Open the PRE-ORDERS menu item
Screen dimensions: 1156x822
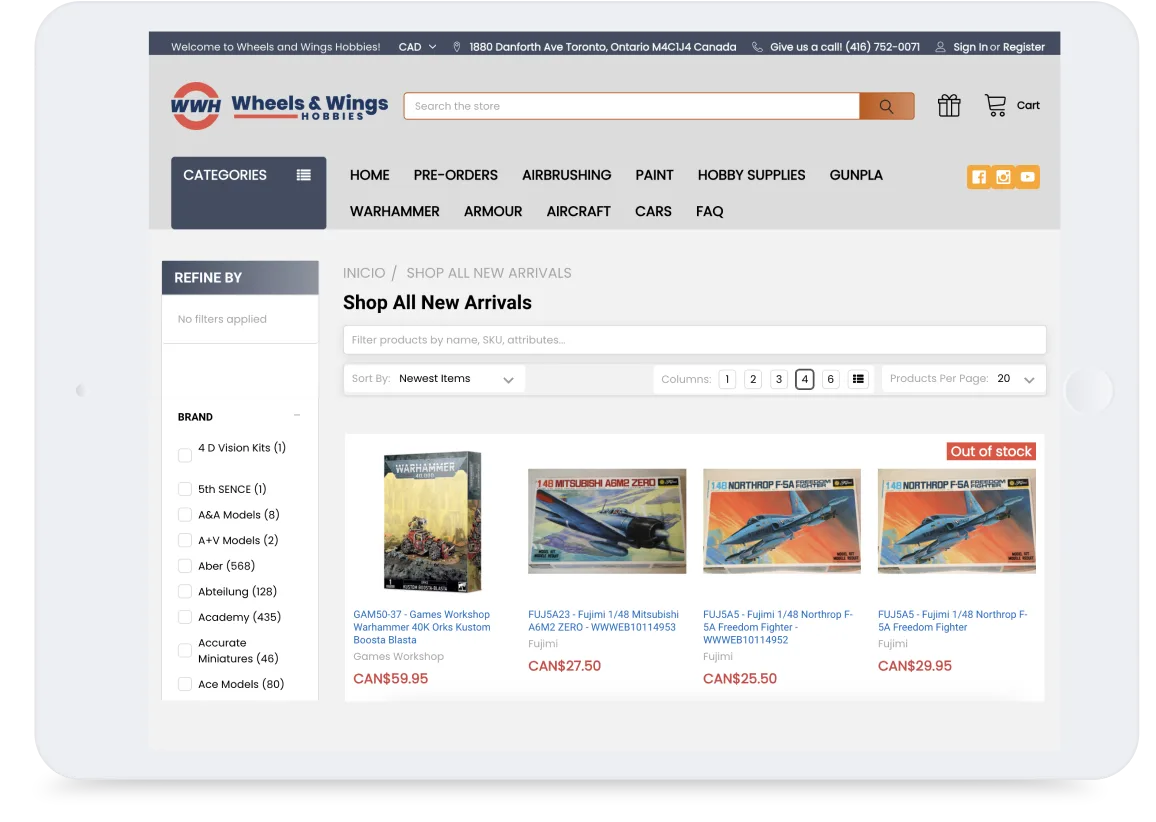coord(456,175)
